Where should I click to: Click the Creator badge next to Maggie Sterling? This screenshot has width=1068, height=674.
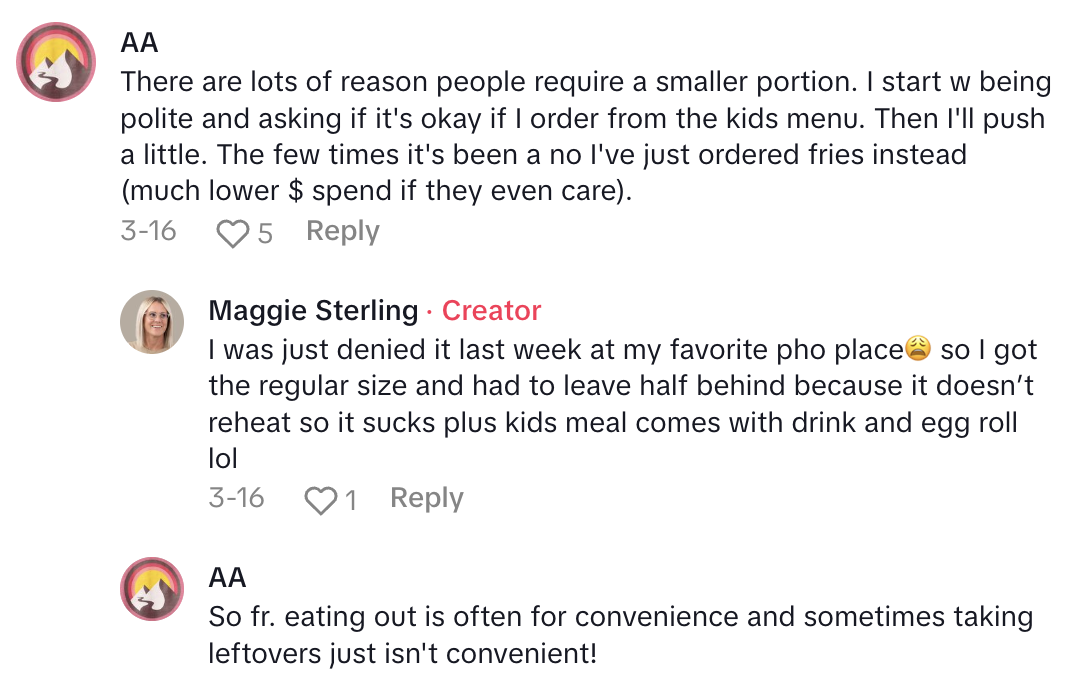click(491, 311)
